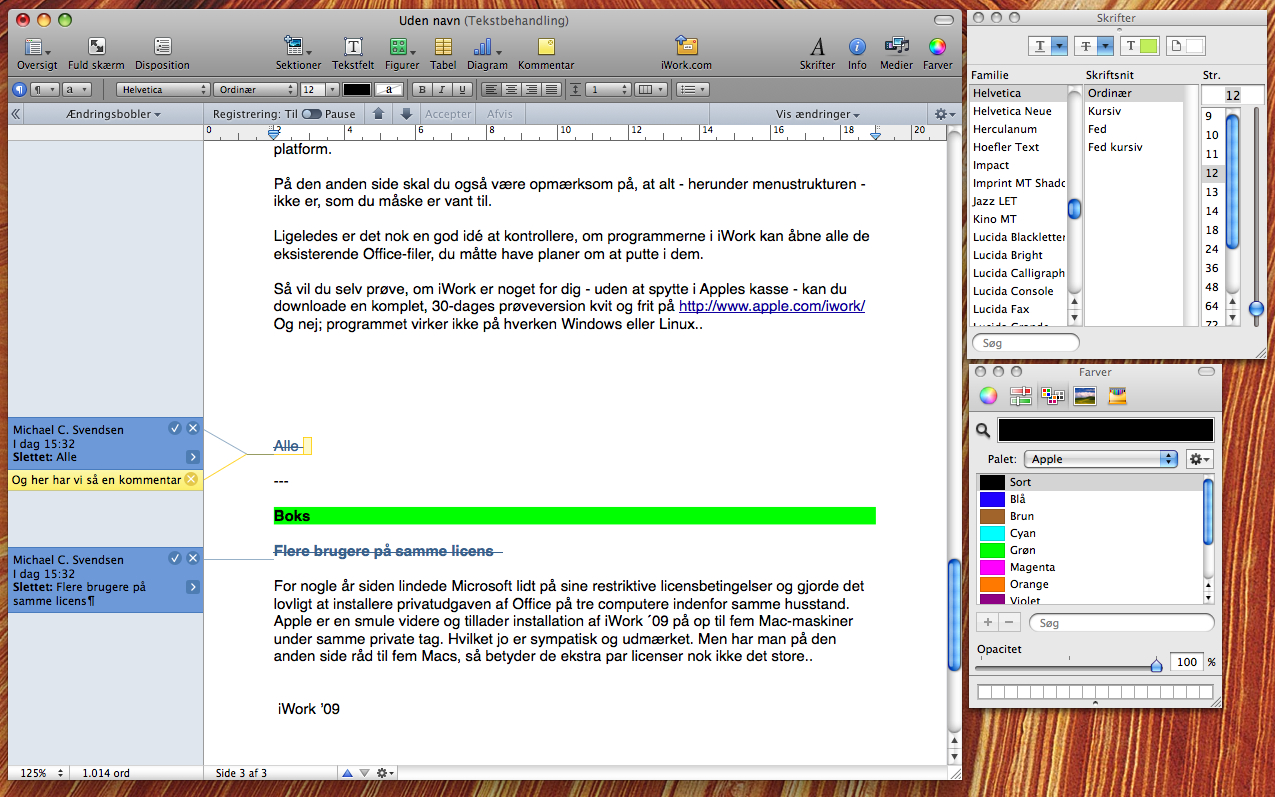Select the crayons tab in Farver
The image size is (1275, 797).
[x=1116, y=396]
